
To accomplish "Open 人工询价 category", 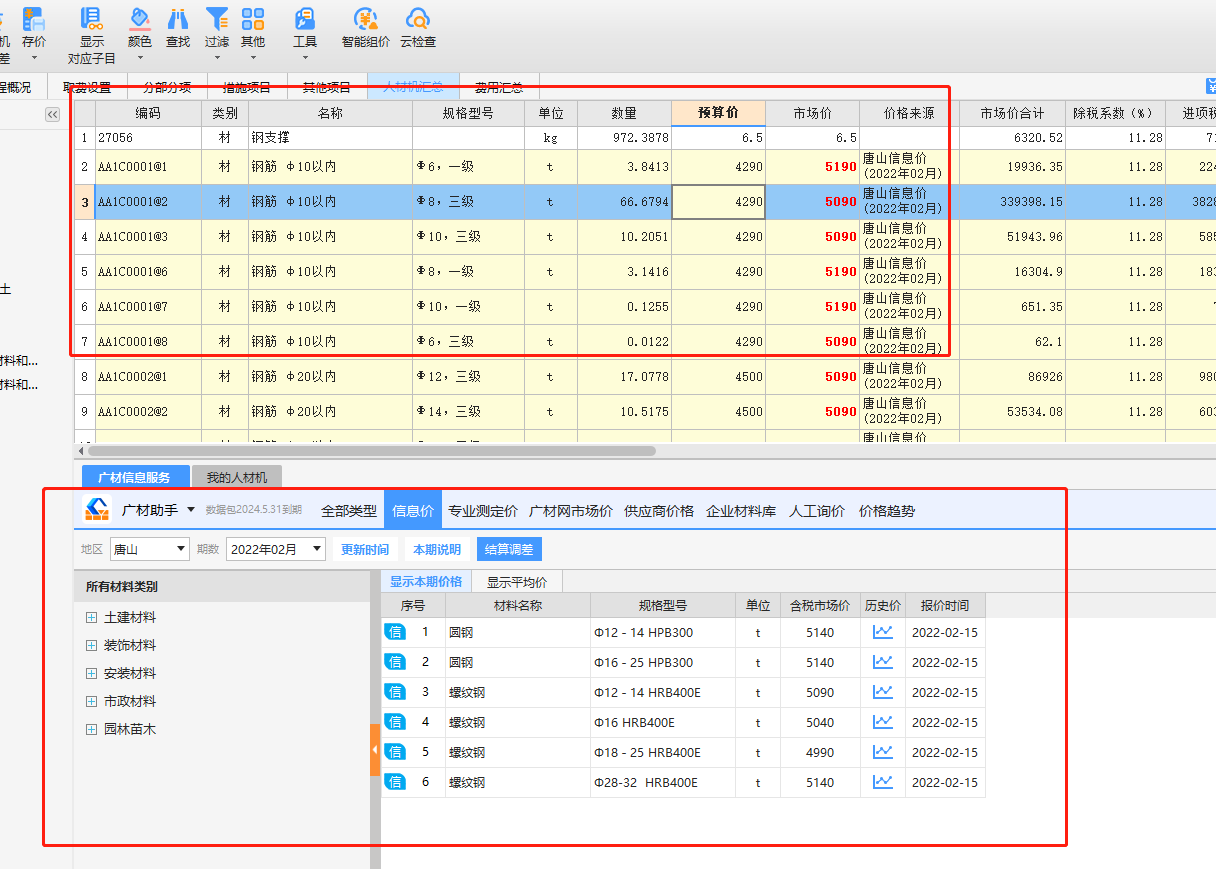I will pos(817,511).
